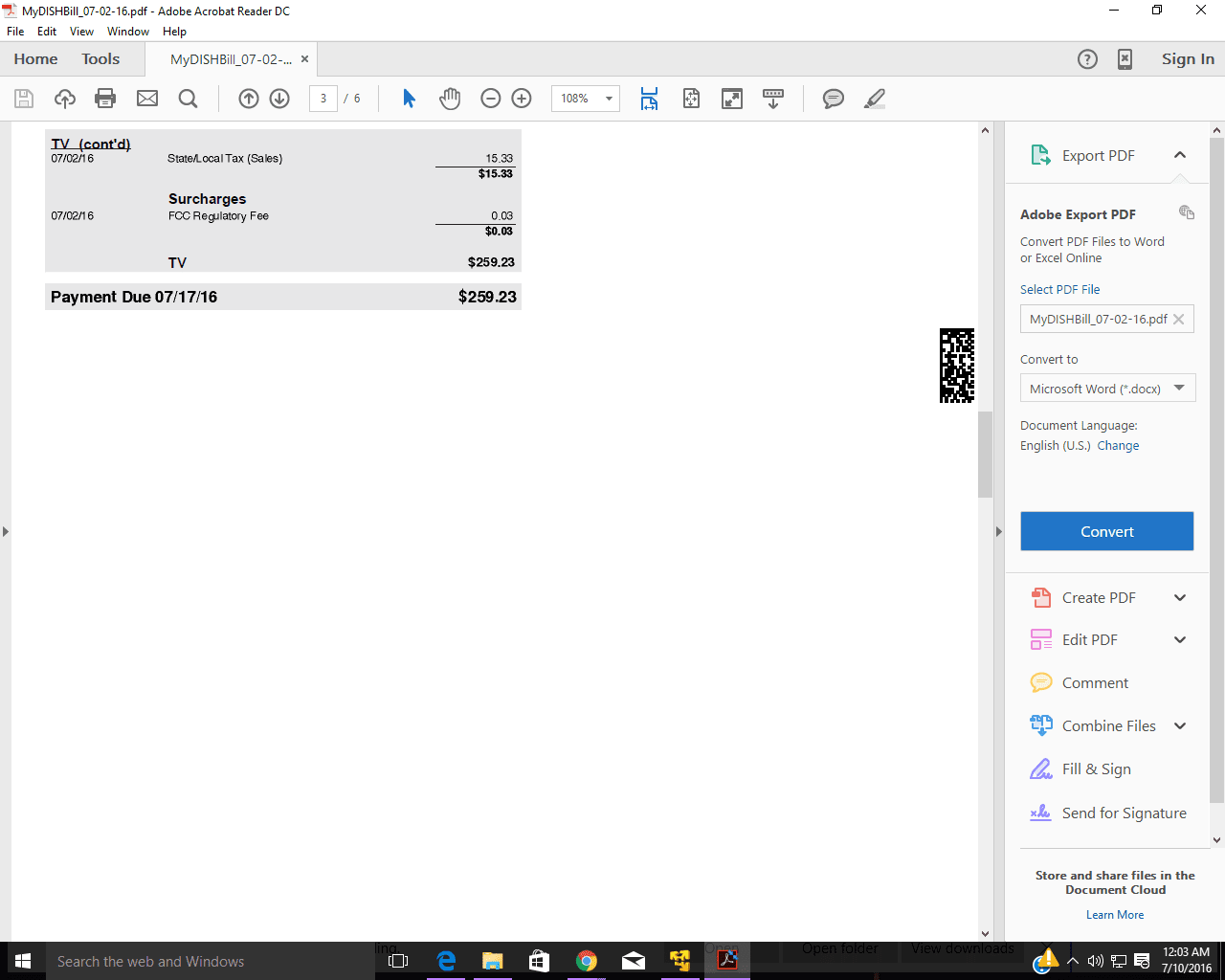This screenshot has width=1225, height=980.
Task: Open read mode toolbar icon
Action: point(773,99)
